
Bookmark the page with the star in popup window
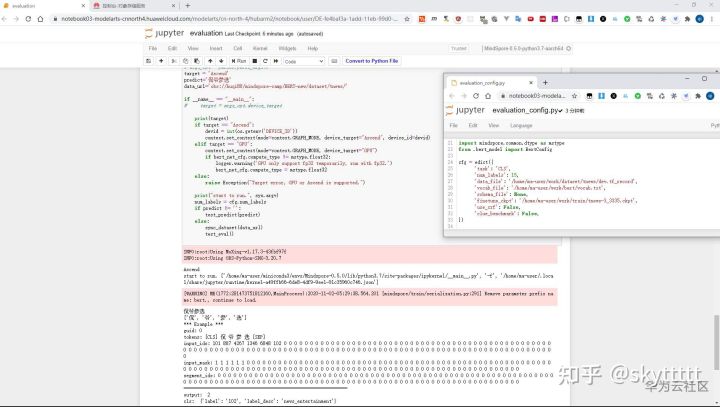click(574, 96)
